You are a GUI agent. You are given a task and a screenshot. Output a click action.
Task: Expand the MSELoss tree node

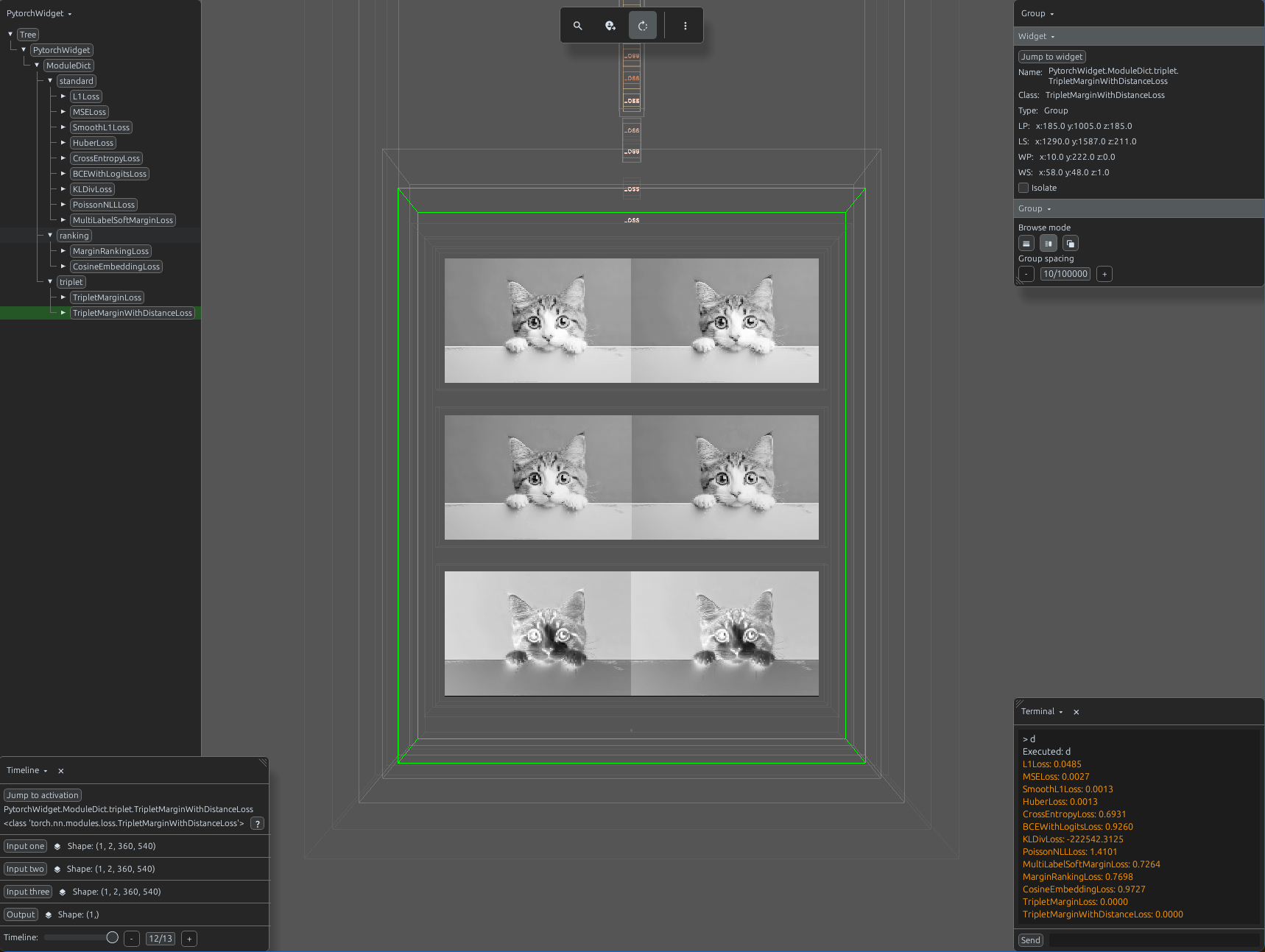tap(63, 112)
